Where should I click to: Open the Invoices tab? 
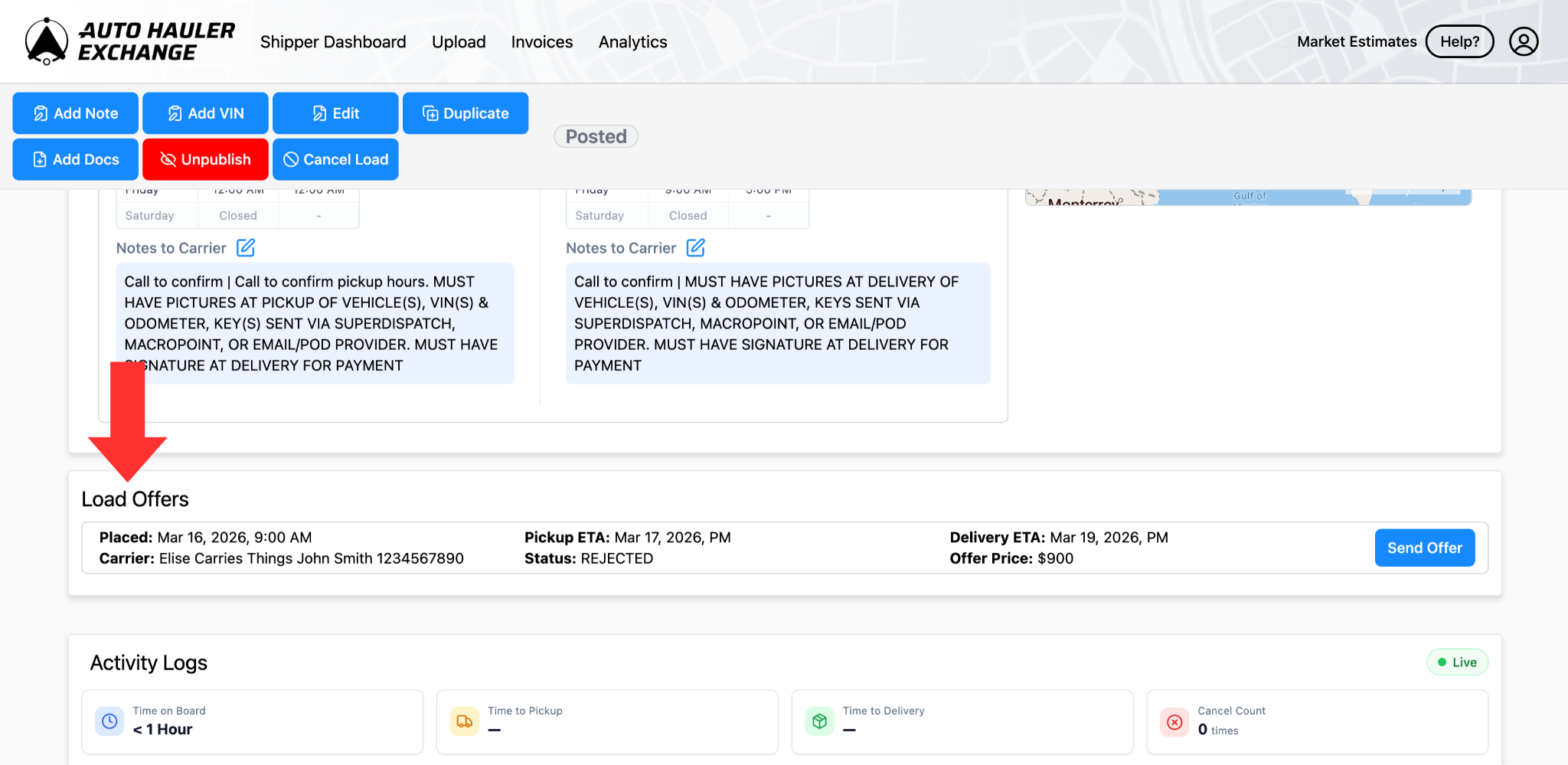(x=542, y=42)
